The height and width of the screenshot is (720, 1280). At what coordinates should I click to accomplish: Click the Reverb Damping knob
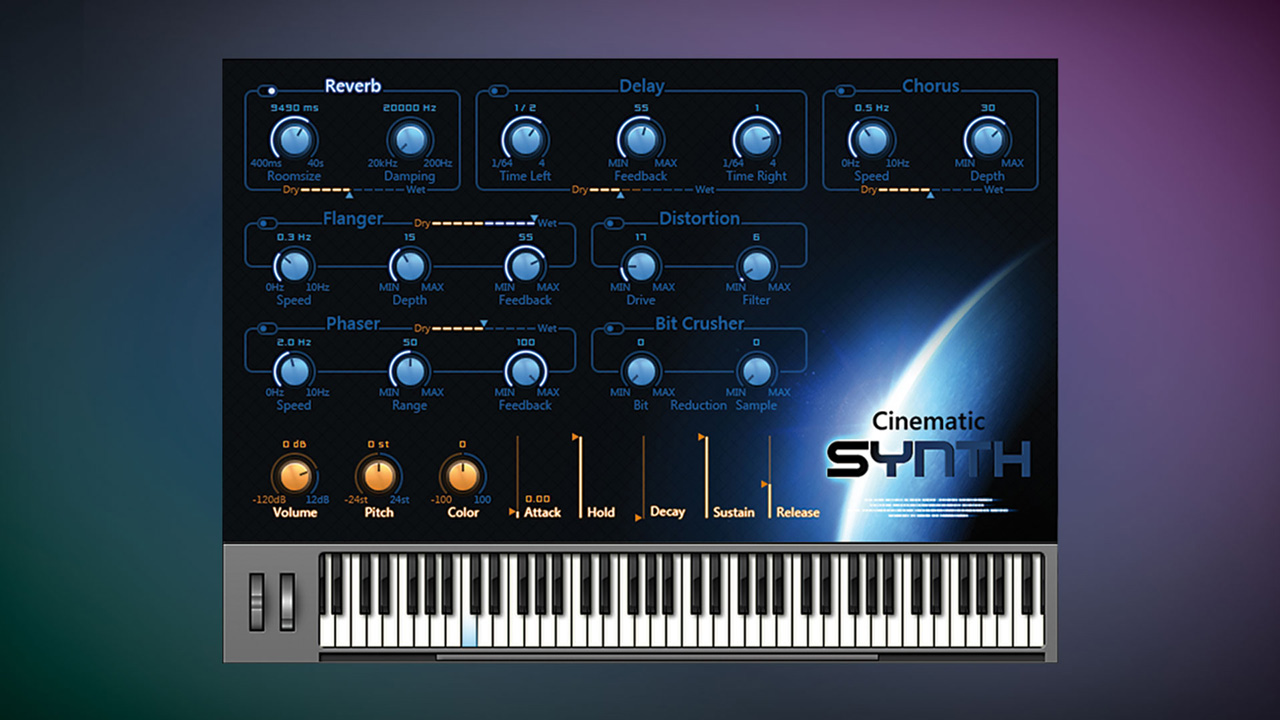(409, 139)
